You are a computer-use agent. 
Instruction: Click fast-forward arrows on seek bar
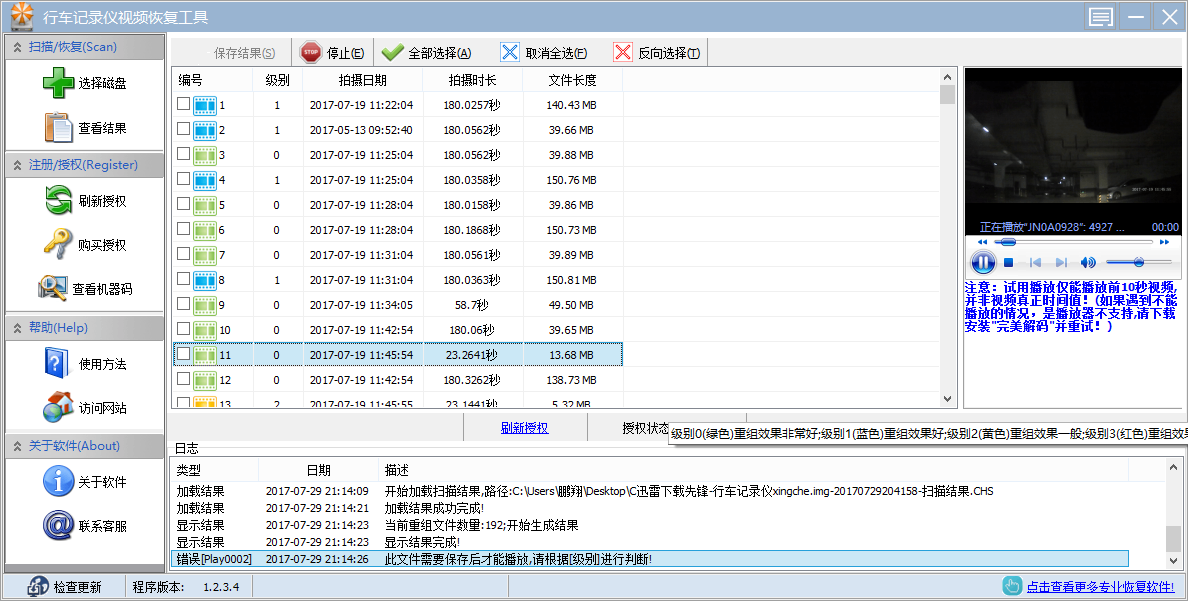coord(1165,242)
